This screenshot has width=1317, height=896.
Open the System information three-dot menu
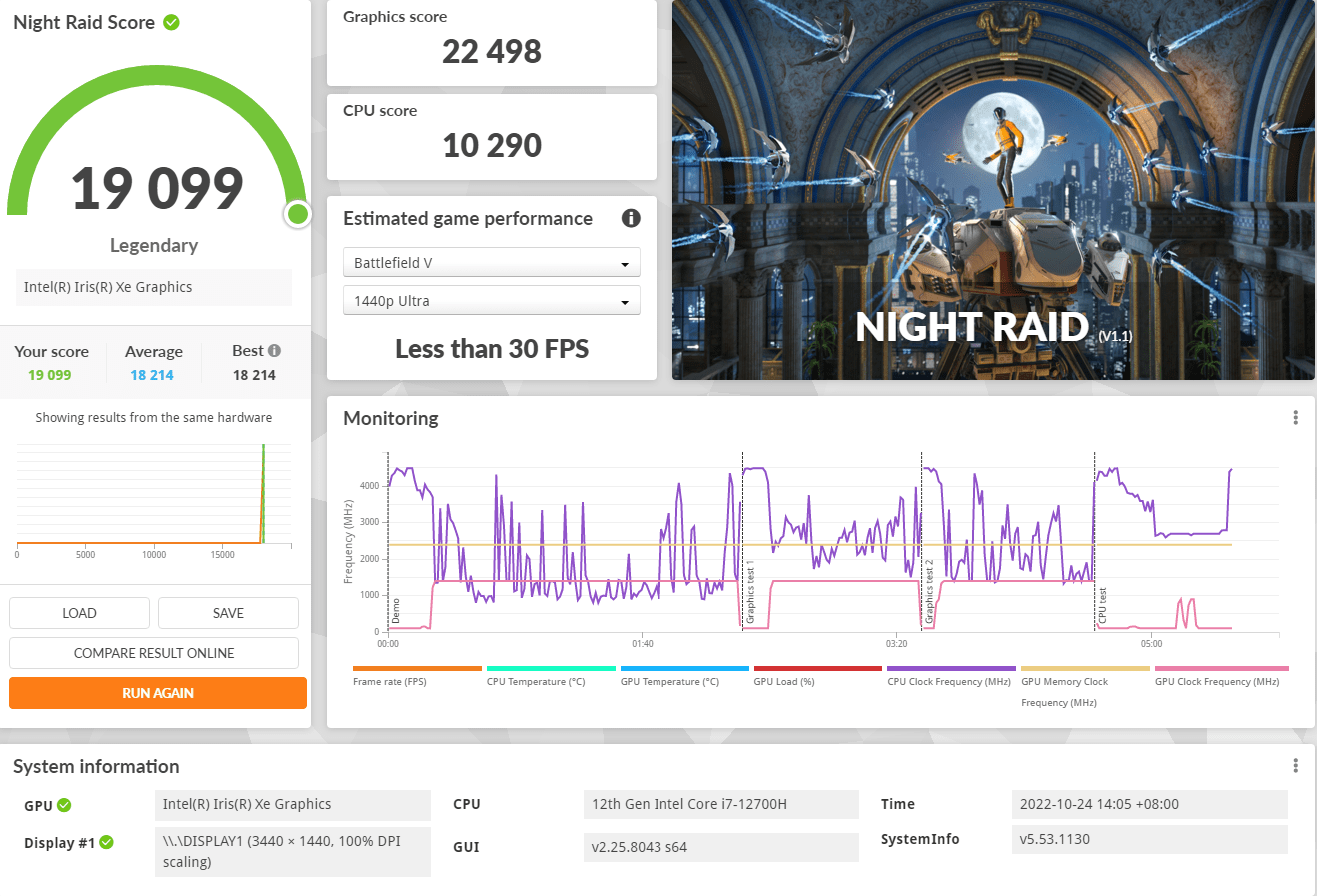[1295, 766]
